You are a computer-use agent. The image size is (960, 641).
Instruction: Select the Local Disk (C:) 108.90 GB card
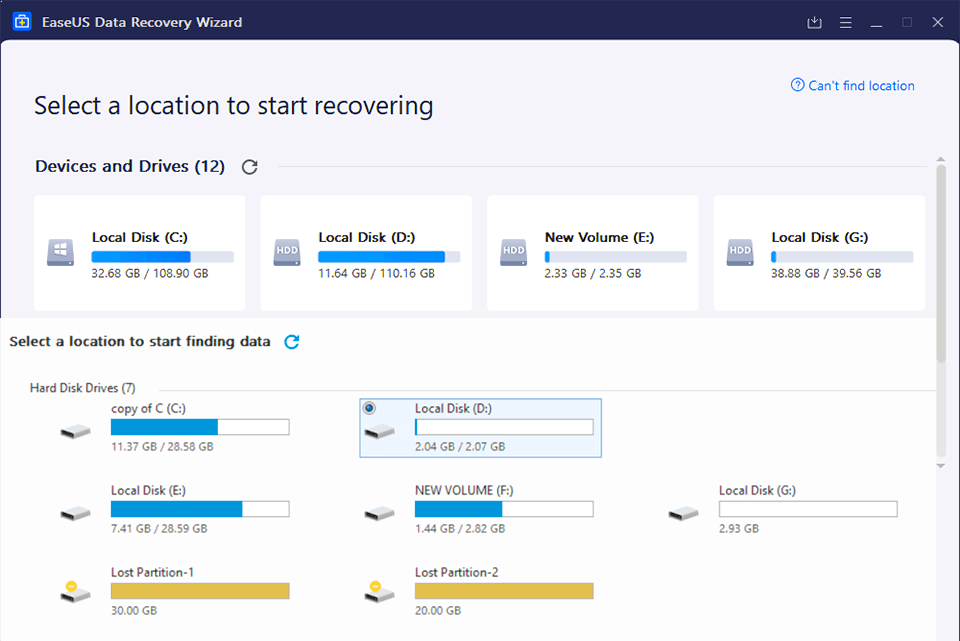tap(140, 253)
